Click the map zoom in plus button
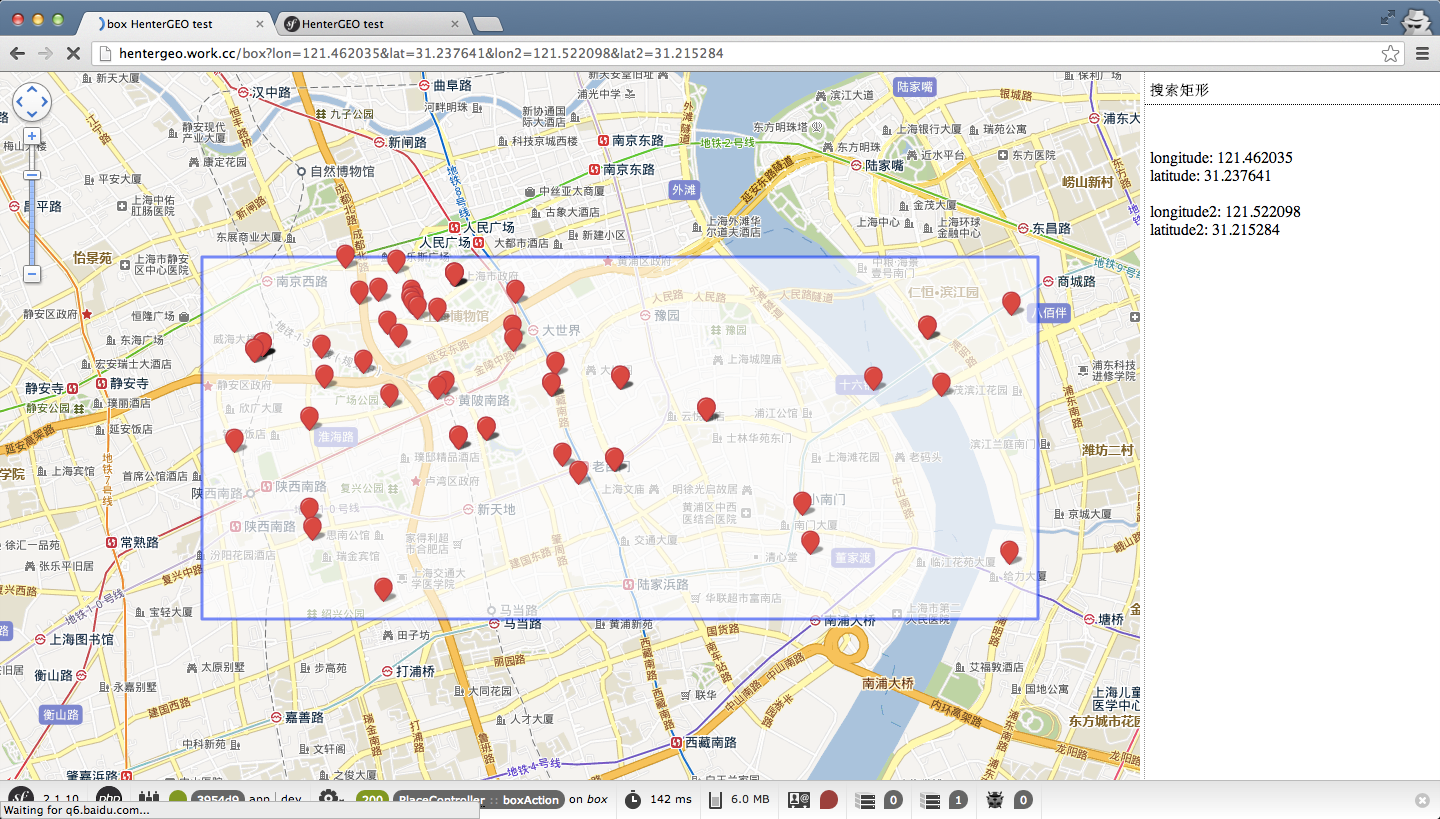Screen dimensions: 1440x819 [x=32, y=136]
